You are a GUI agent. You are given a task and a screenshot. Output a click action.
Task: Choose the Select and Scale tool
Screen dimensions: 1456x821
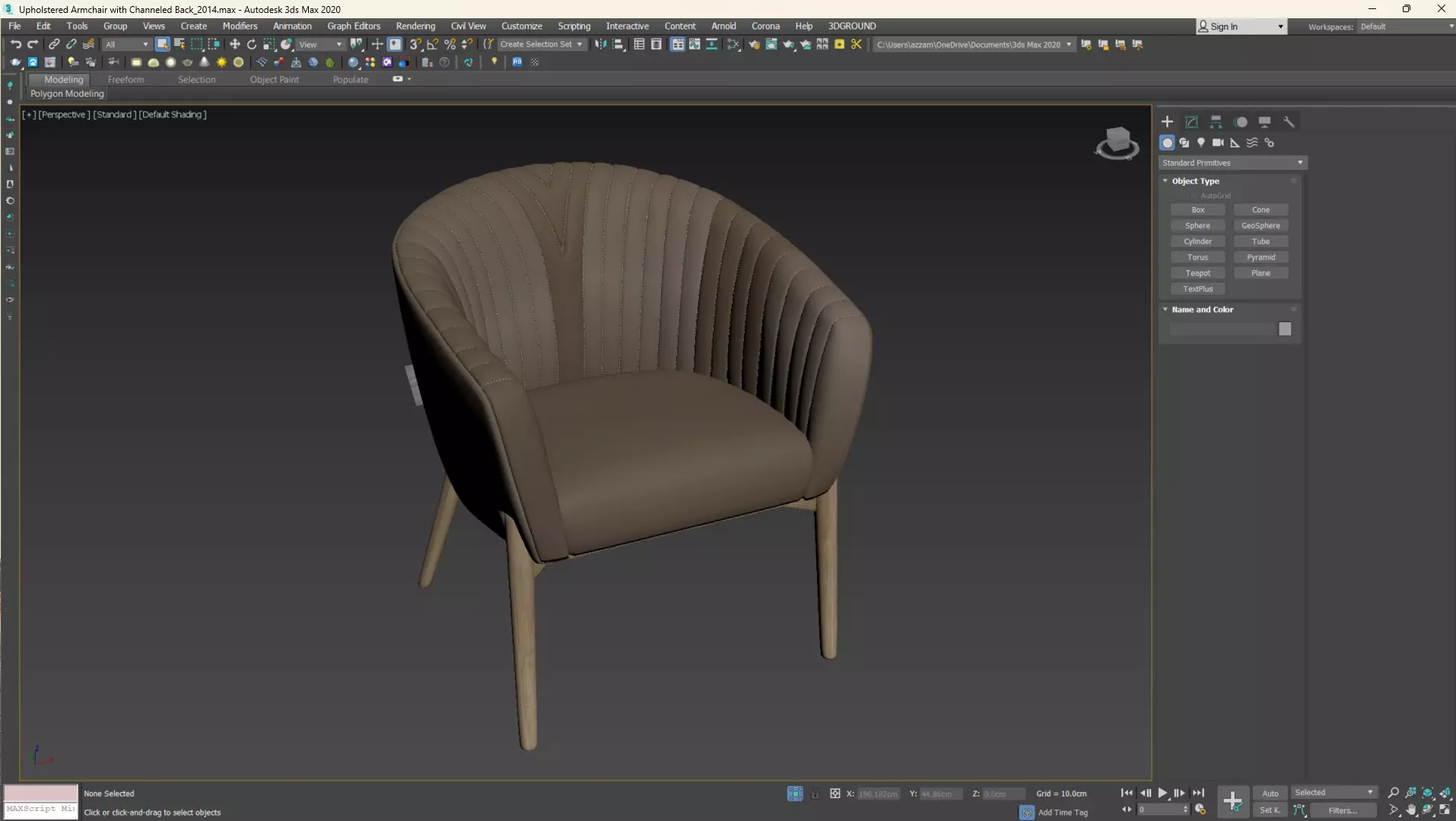click(269, 44)
